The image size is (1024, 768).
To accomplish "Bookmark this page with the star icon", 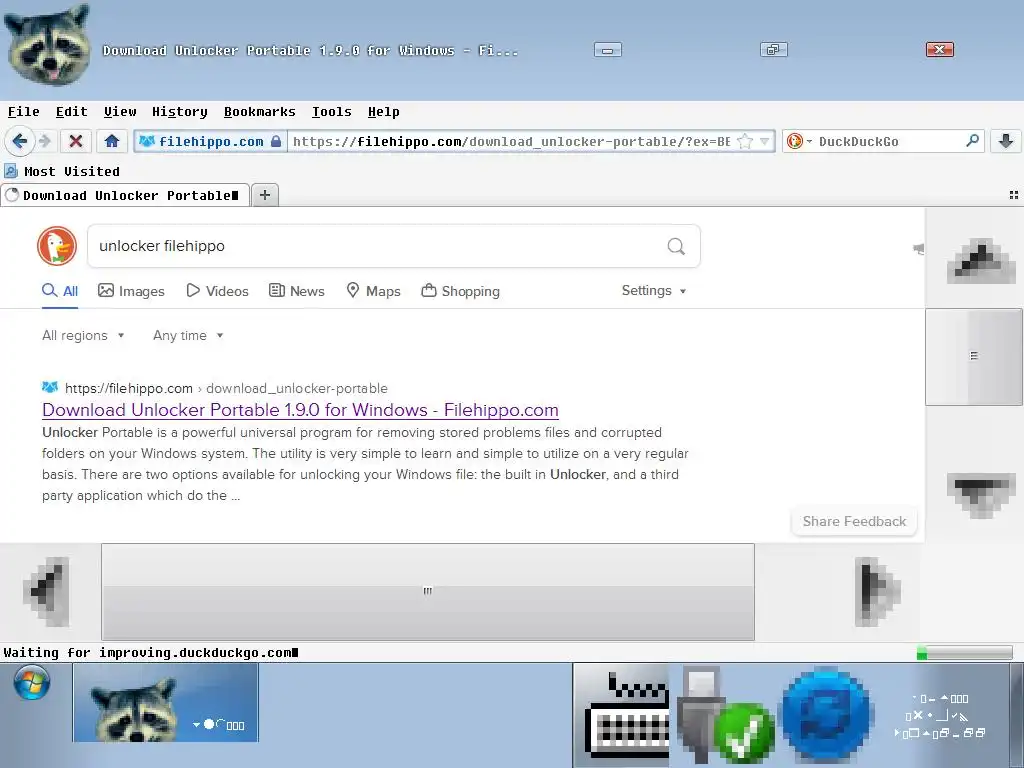I will 744,141.
